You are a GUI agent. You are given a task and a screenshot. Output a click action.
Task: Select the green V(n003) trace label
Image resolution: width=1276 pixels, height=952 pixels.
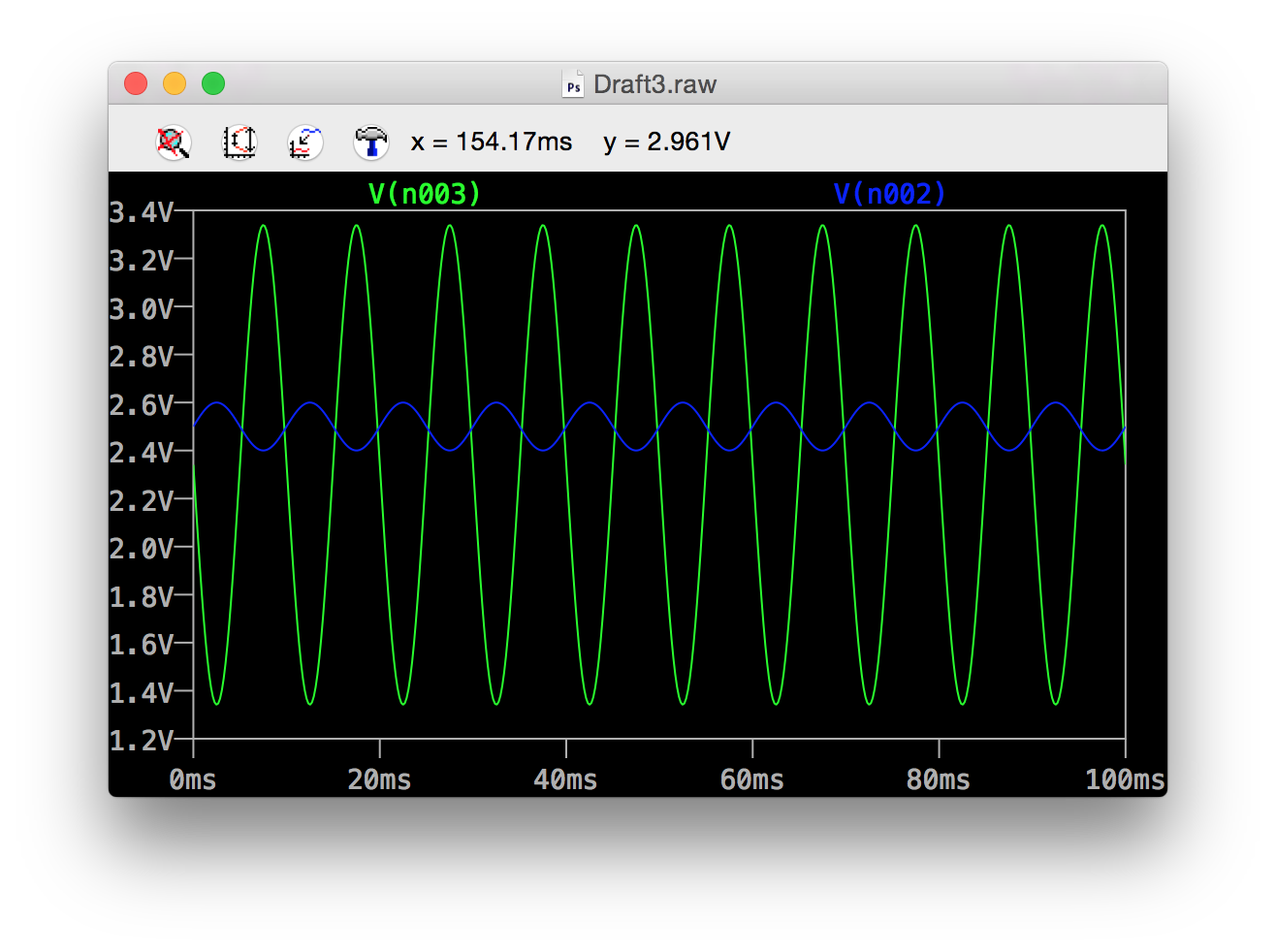click(x=425, y=194)
